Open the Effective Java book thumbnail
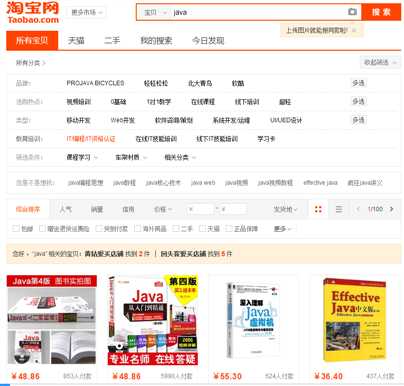Screen dimensions: 404x386 [x=355, y=320]
